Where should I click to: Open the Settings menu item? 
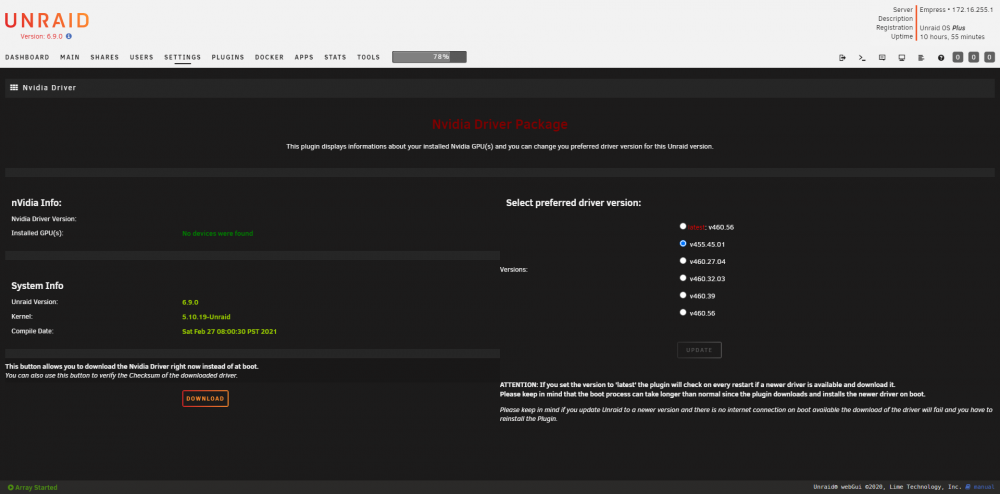coord(182,57)
